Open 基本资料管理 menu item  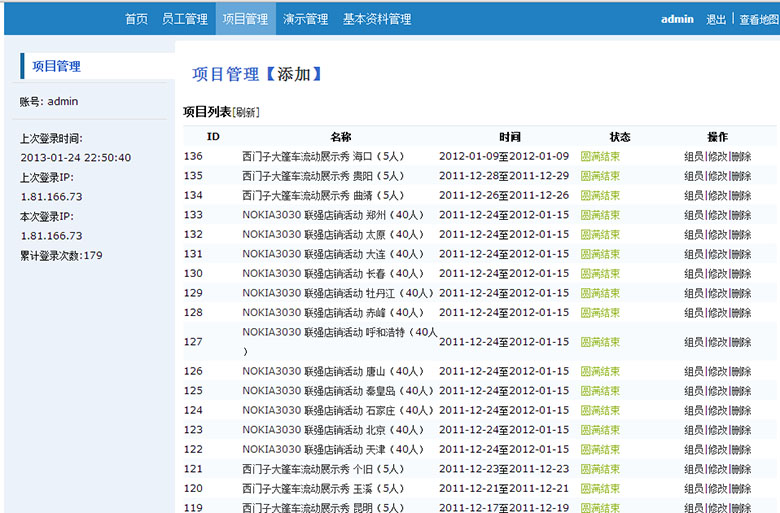tap(377, 19)
